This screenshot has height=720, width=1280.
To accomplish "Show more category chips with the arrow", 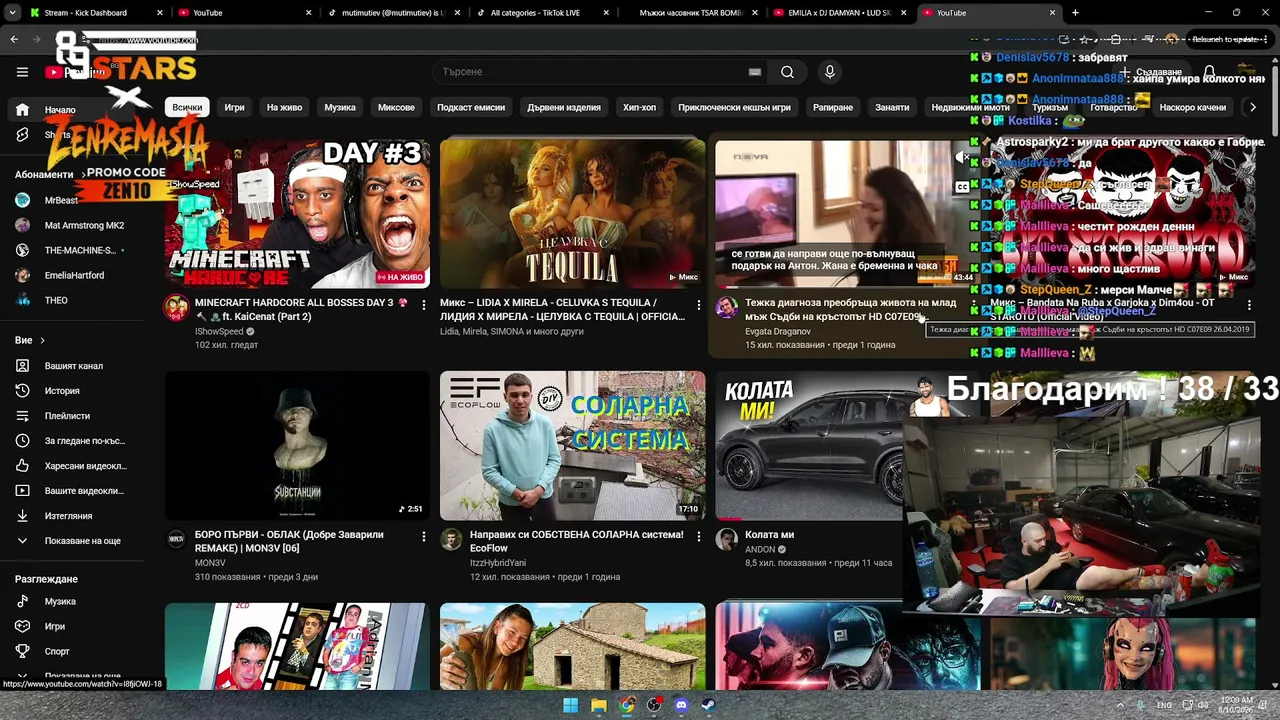I will click(x=1252, y=107).
